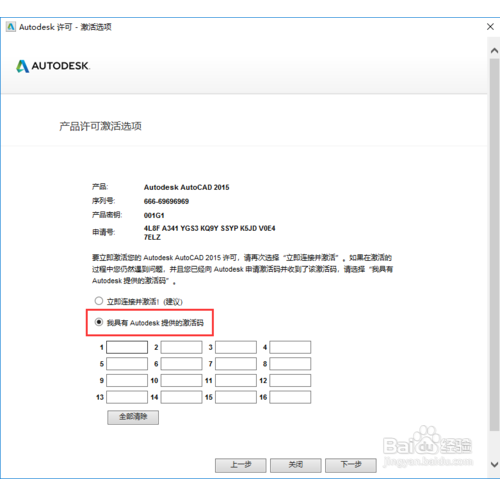Screen dimensions: 500x479
Task: Click the 申请号 label
Action: pyautogui.click(x=103, y=232)
